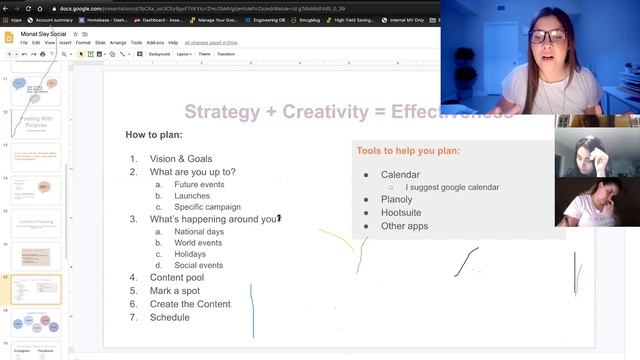Open the Layout dropdown

[184, 54]
